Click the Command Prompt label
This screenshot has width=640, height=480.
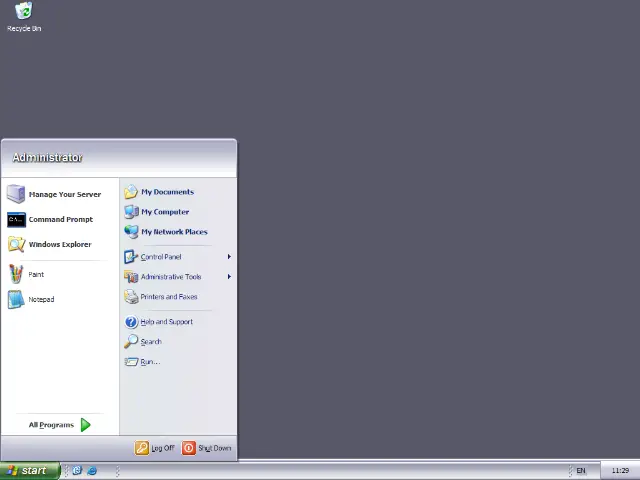61,219
